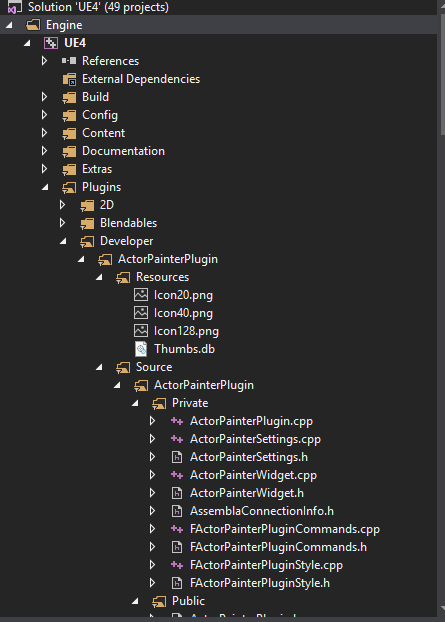Select AssemblaConnectionInfo.h in the tree
This screenshot has height=622, width=445.
262,511
